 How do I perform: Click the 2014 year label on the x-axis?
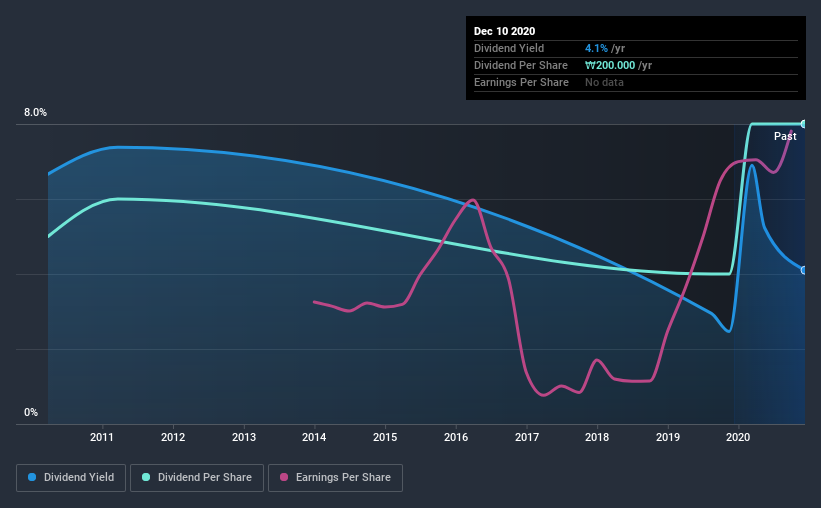[315, 437]
